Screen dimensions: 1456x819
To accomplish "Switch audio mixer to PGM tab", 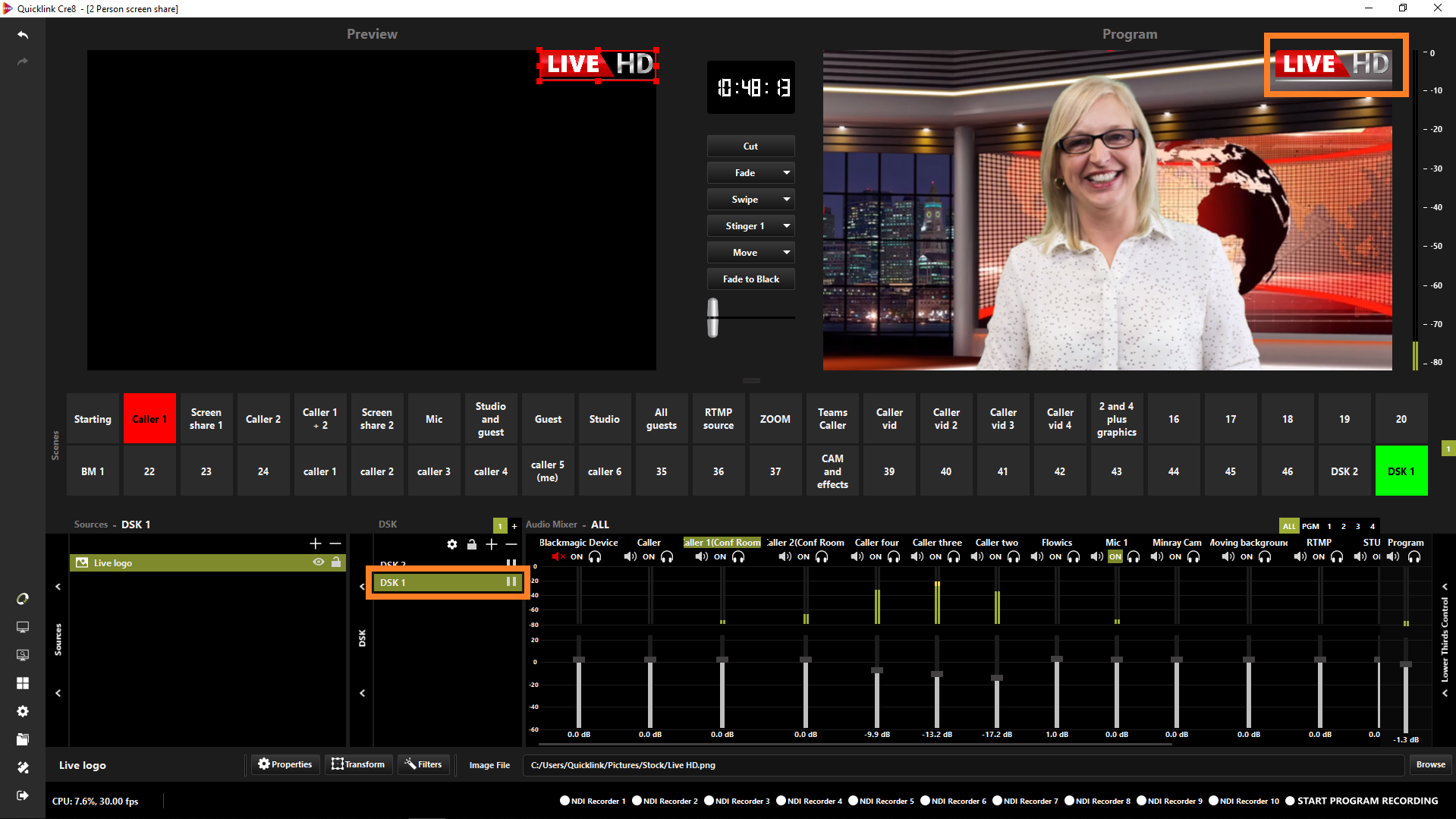I will coord(1310,526).
